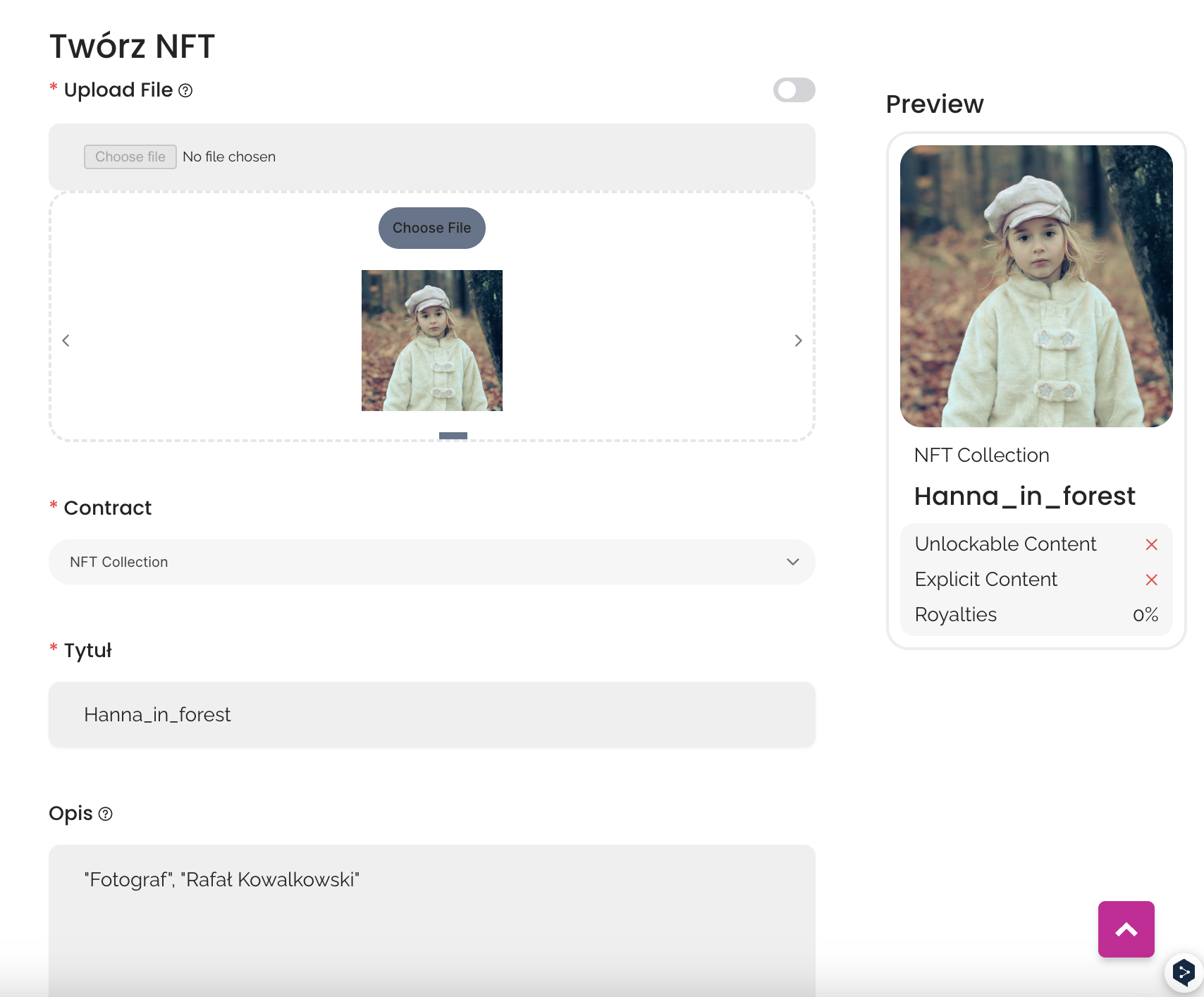Click the Upload File help question-mark icon

185,91
